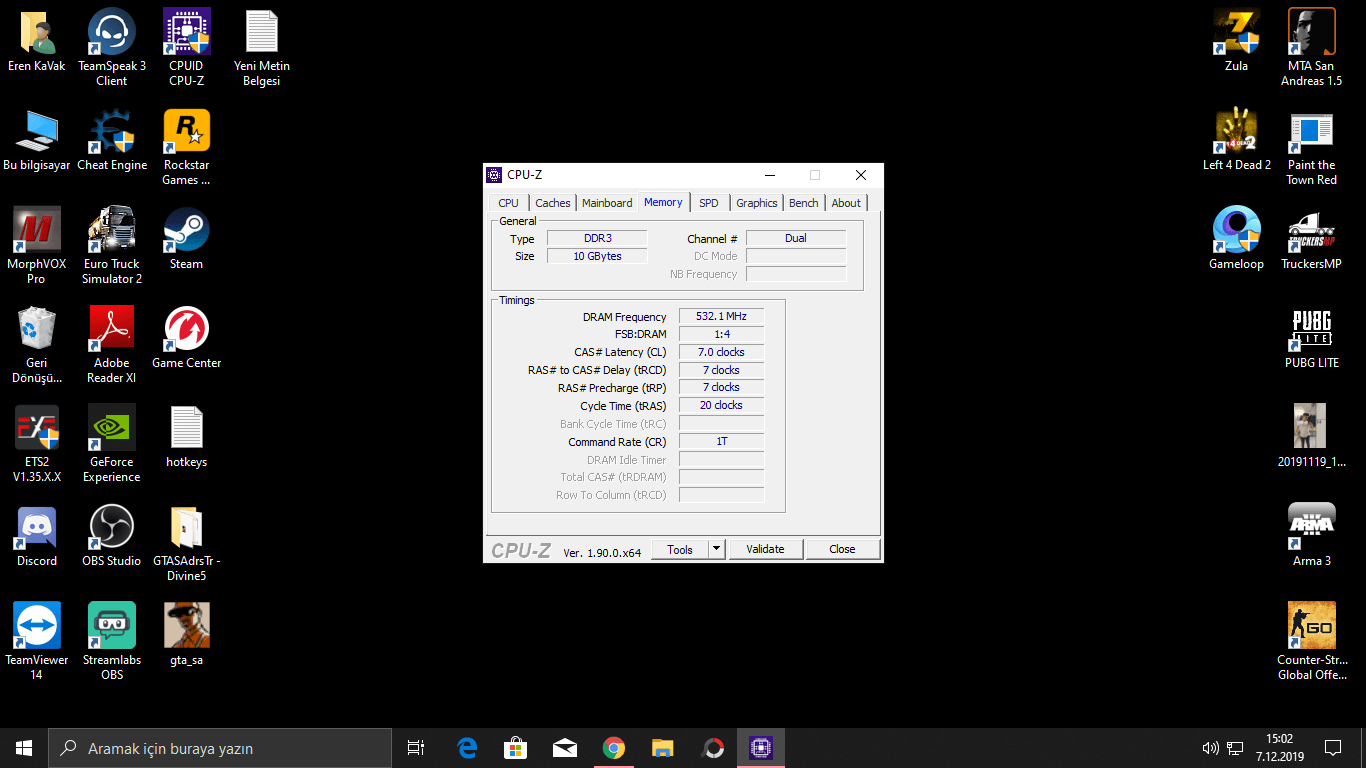The image size is (1366, 768).
Task: Click the 20 clocks Cycle Time value
Action: click(721, 406)
